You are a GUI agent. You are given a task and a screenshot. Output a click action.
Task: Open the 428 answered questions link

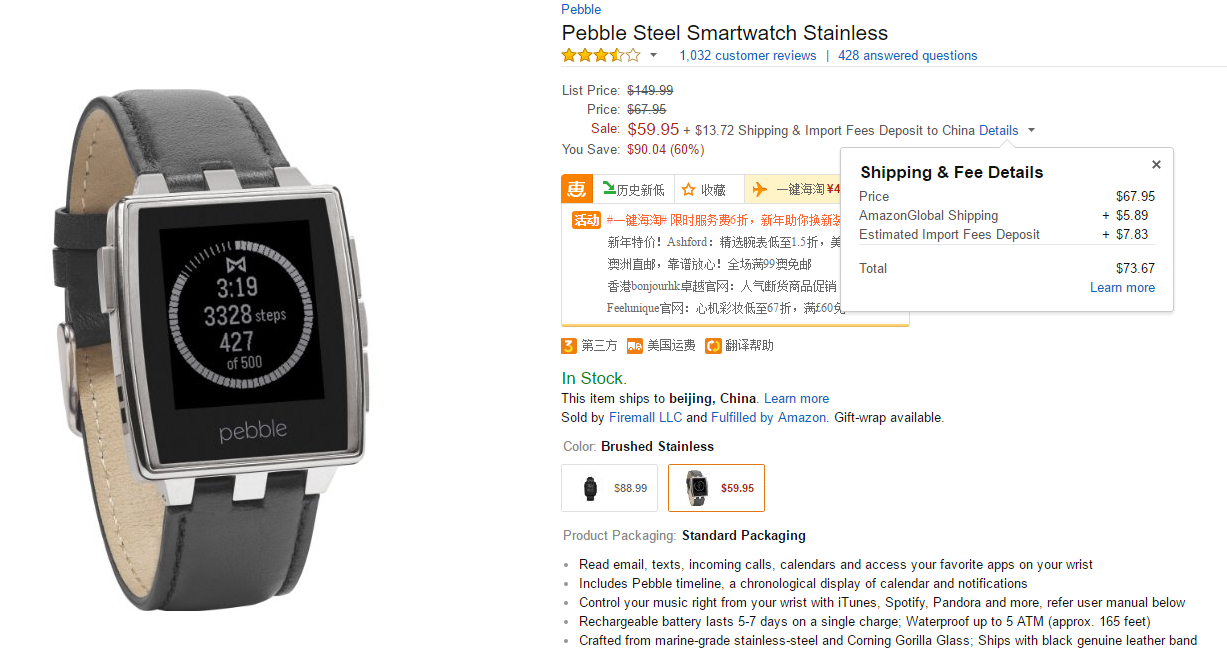[907, 56]
